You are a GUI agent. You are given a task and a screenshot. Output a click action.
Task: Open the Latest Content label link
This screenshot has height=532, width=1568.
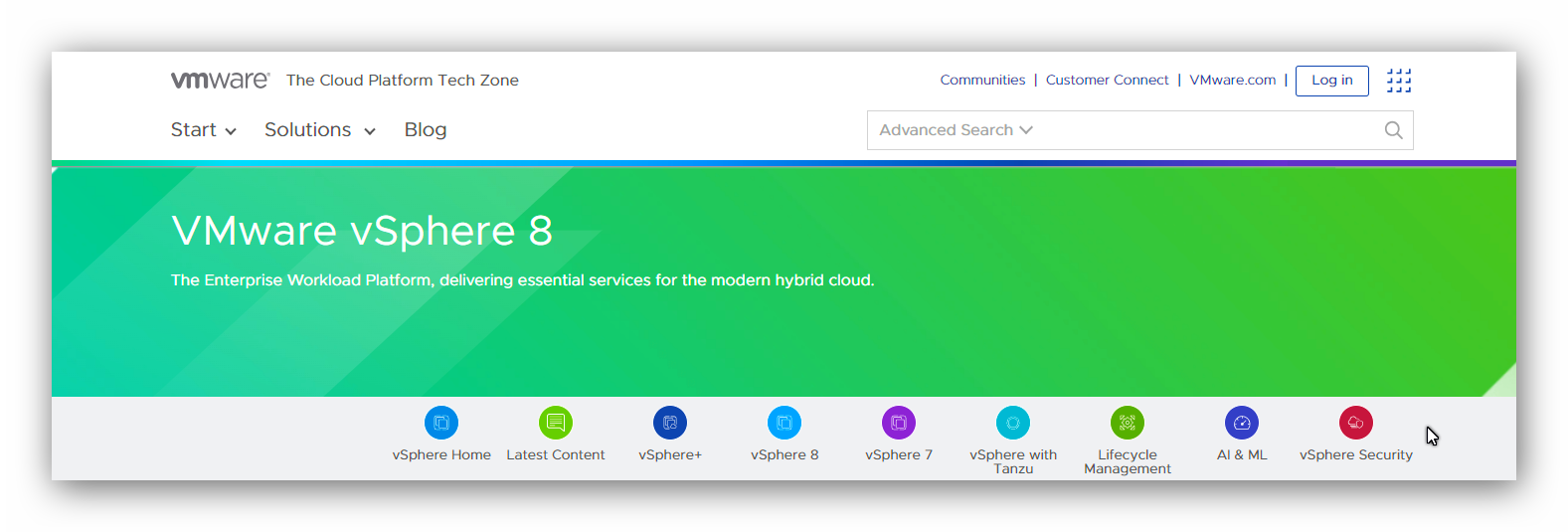(x=556, y=454)
